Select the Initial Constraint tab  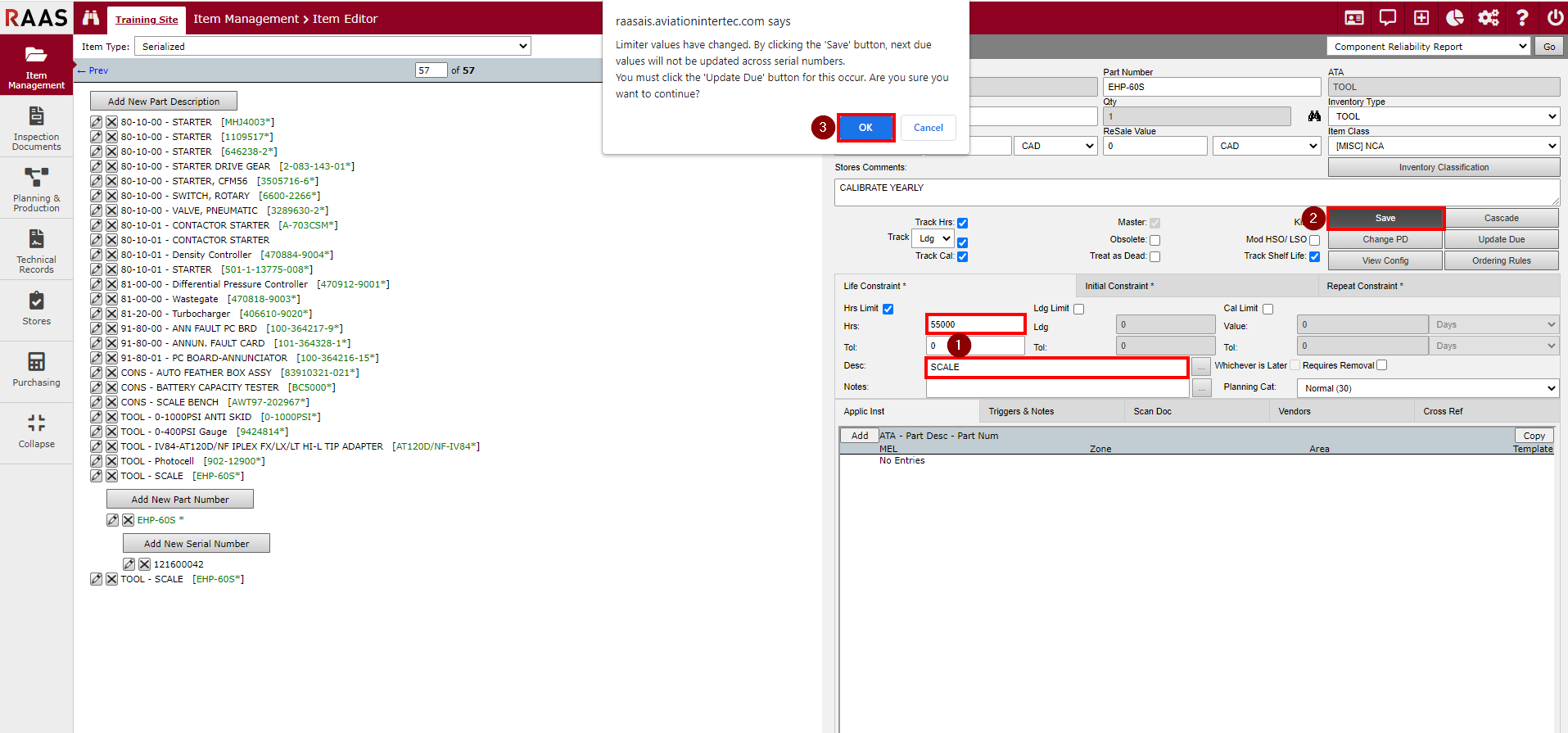pos(1118,286)
